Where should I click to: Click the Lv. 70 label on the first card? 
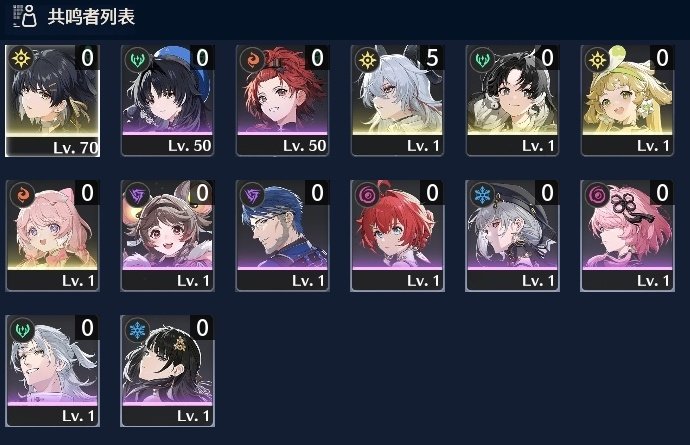pyautogui.click(x=75, y=147)
